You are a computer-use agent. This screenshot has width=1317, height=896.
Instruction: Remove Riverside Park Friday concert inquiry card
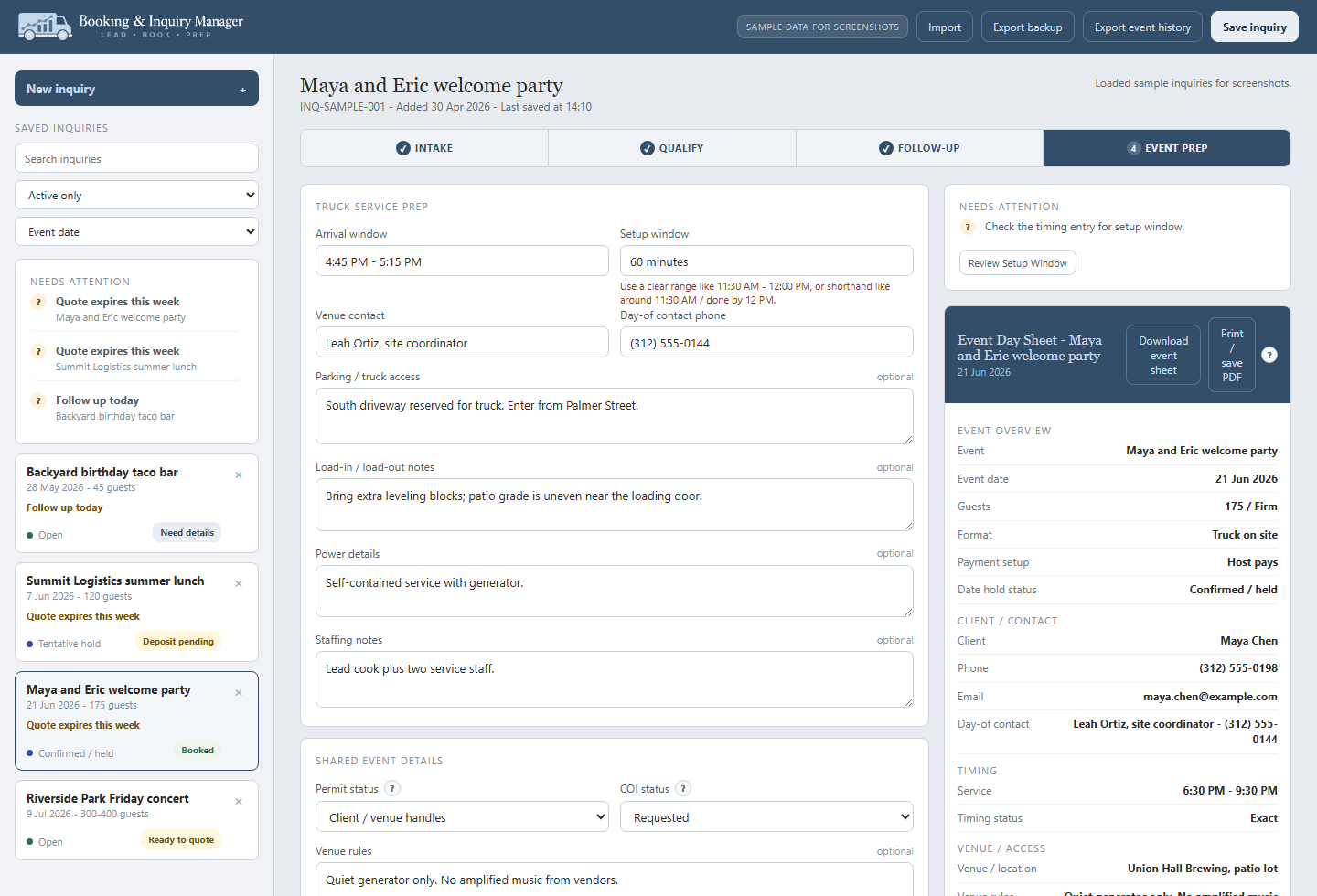click(239, 801)
